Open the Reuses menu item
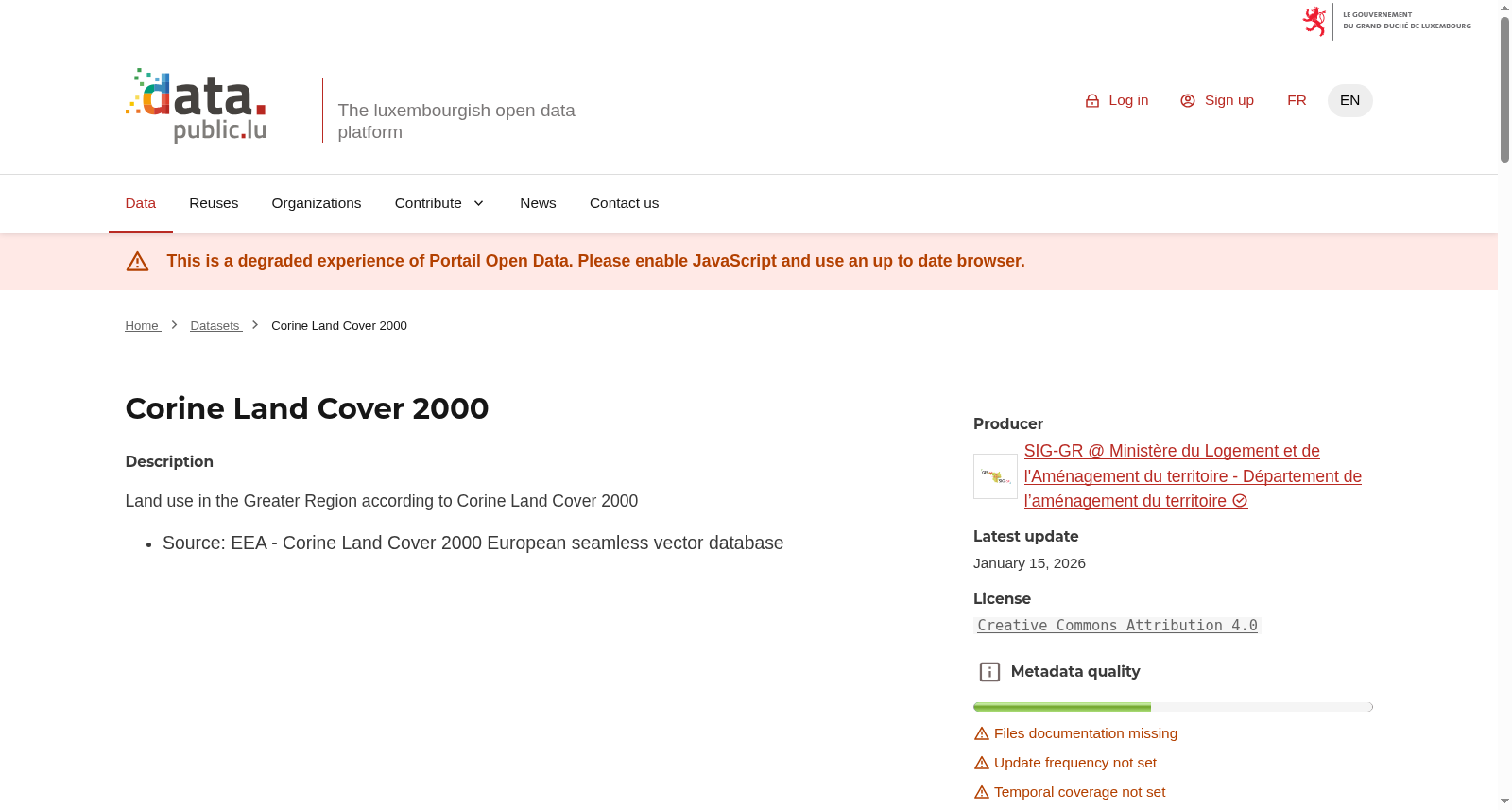Screen dimensions: 1512x810 tap(214, 203)
